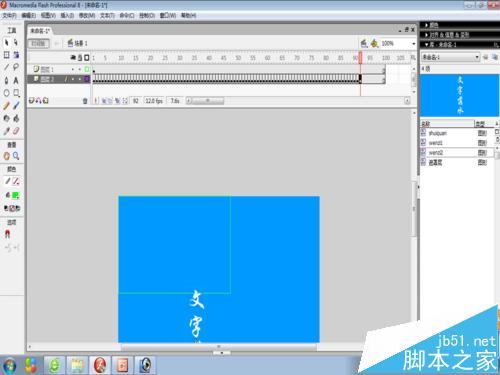Click the Scene 1 breadcrumb
Viewport: 500px width, 375px height.
point(78,43)
